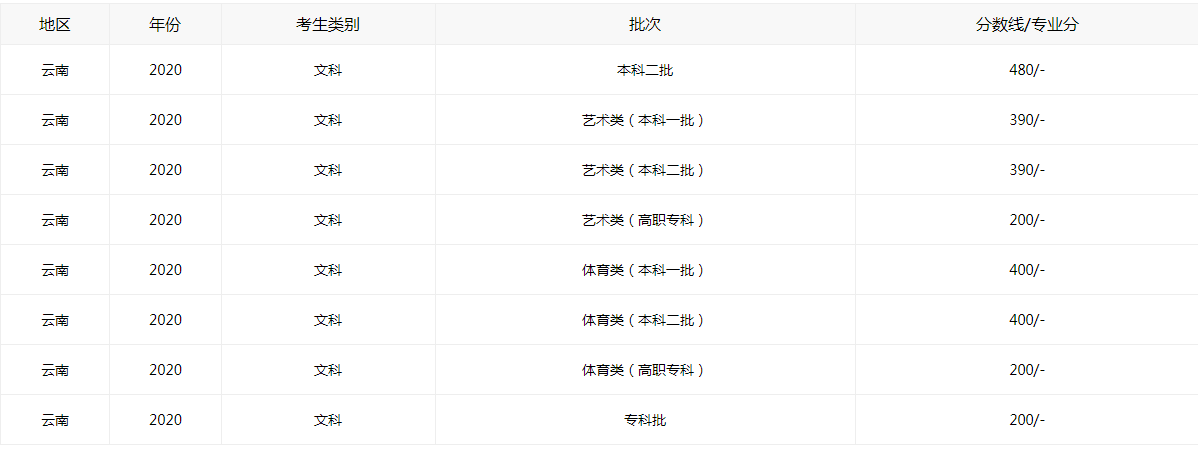Click the 480/- score cell
Viewport: 1198px width, 449px height.
(x=1027, y=70)
